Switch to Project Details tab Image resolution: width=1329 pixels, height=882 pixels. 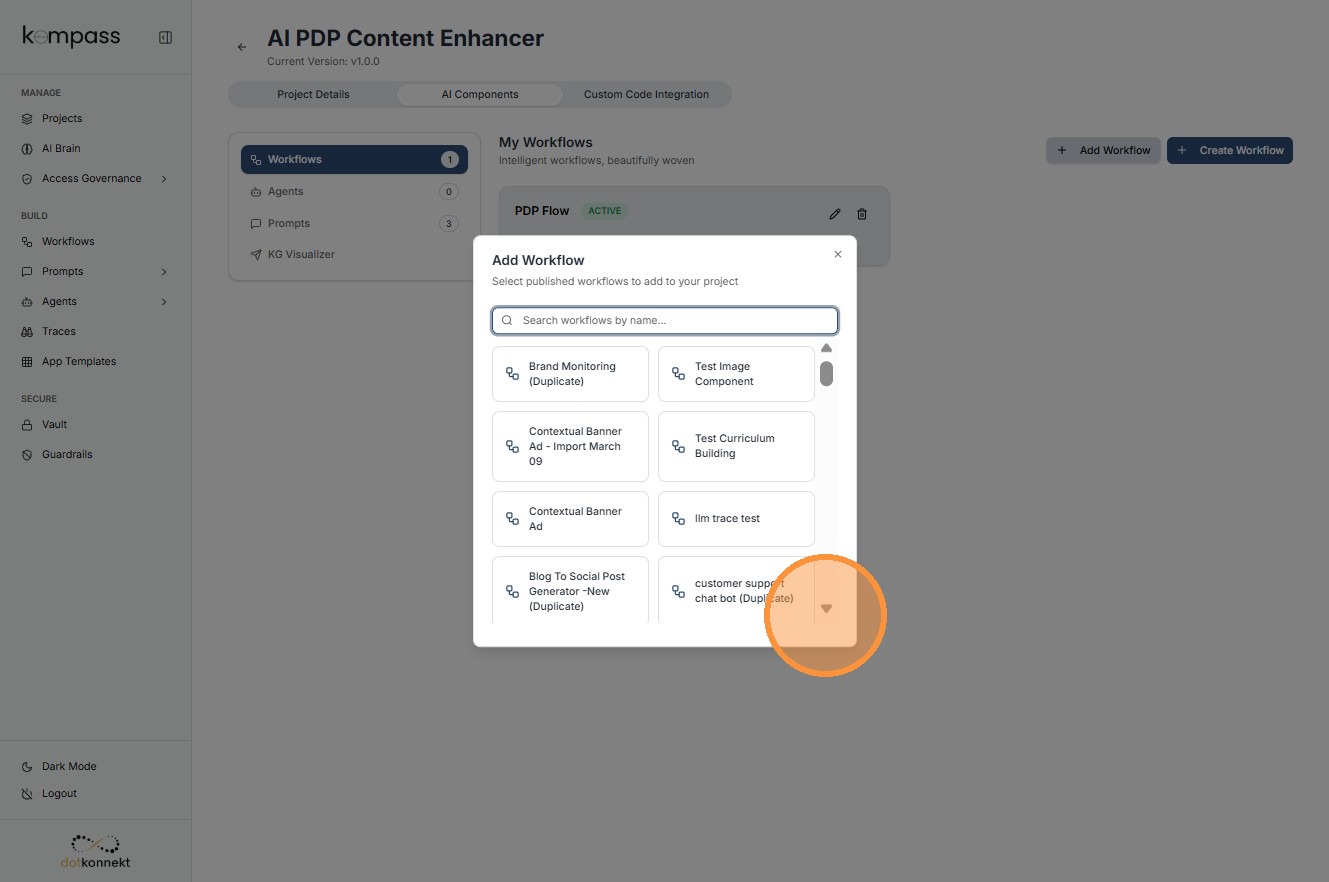pos(313,94)
